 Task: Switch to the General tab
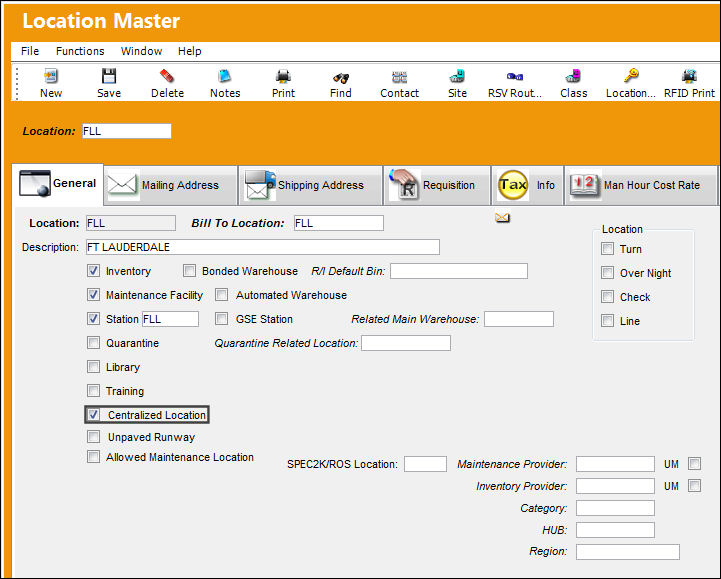(x=57, y=183)
